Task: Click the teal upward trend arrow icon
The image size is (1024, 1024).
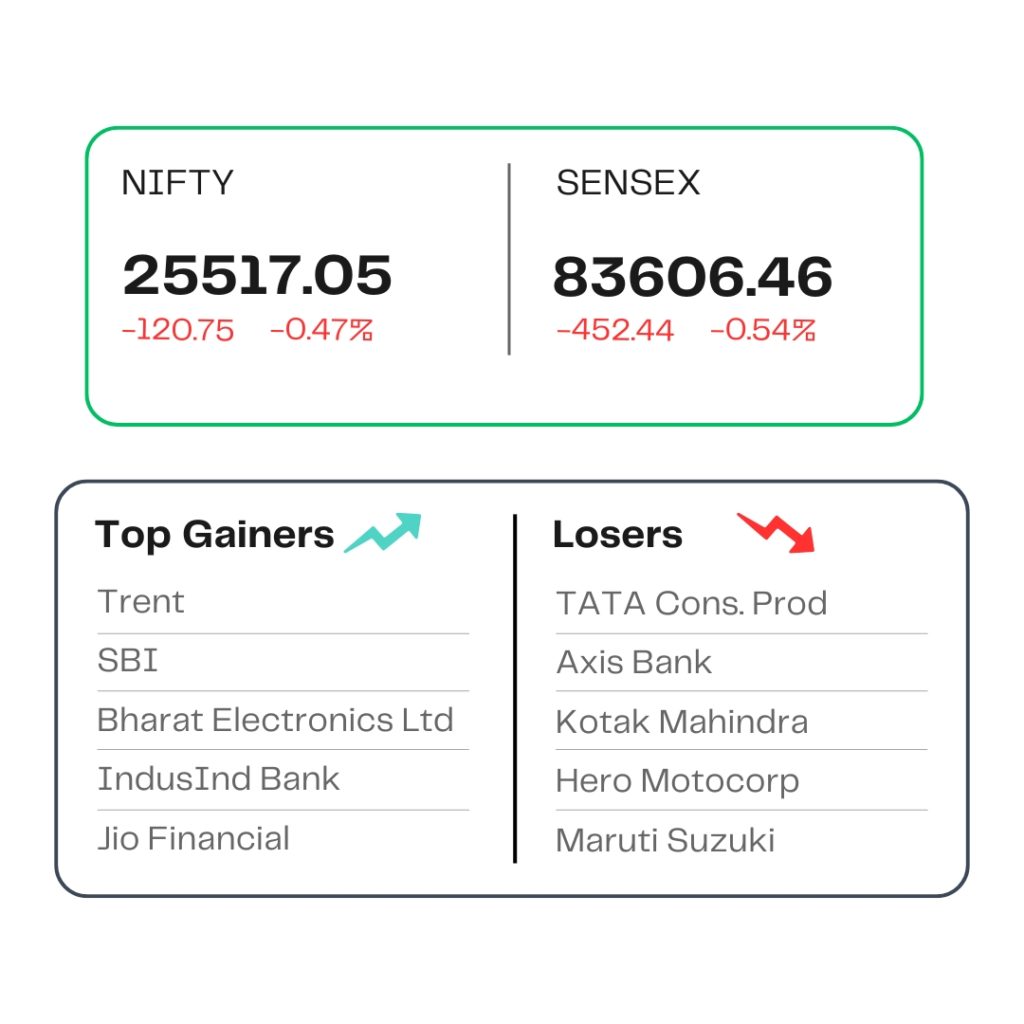Action: [383, 533]
